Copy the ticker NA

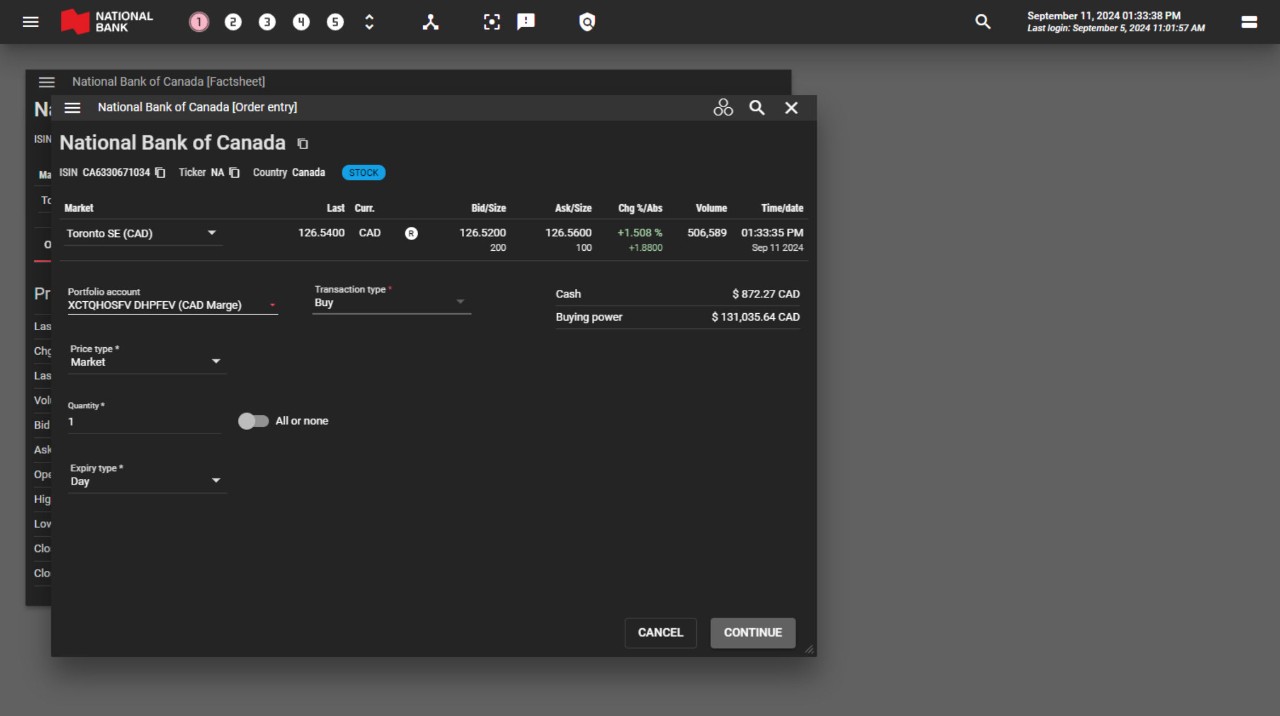[x=234, y=173]
